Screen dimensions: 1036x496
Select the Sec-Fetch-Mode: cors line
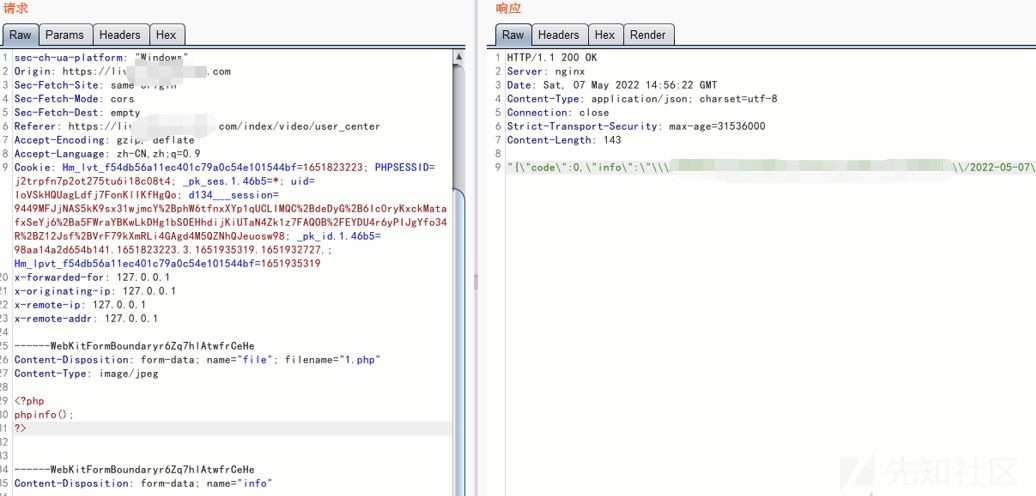(74, 99)
